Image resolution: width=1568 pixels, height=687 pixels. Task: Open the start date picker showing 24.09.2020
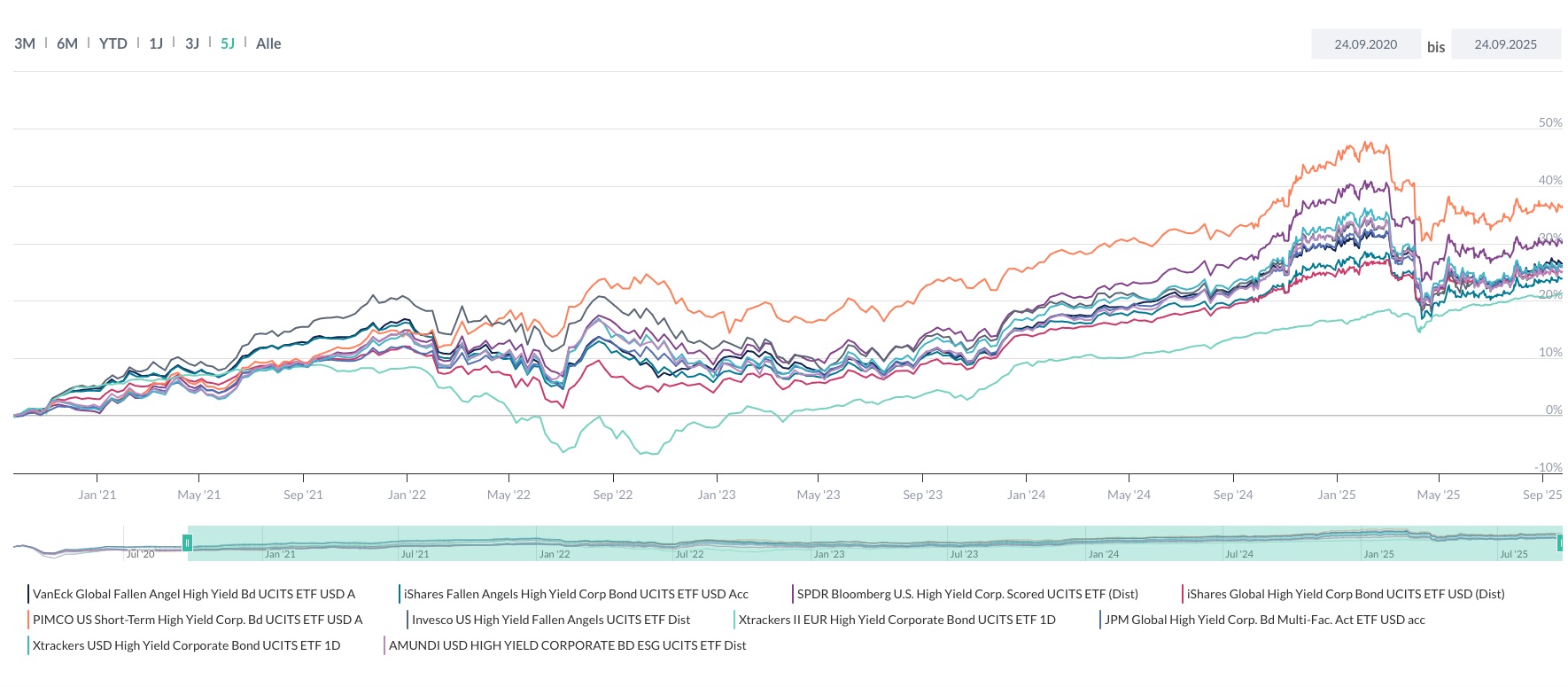pos(1366,43)
